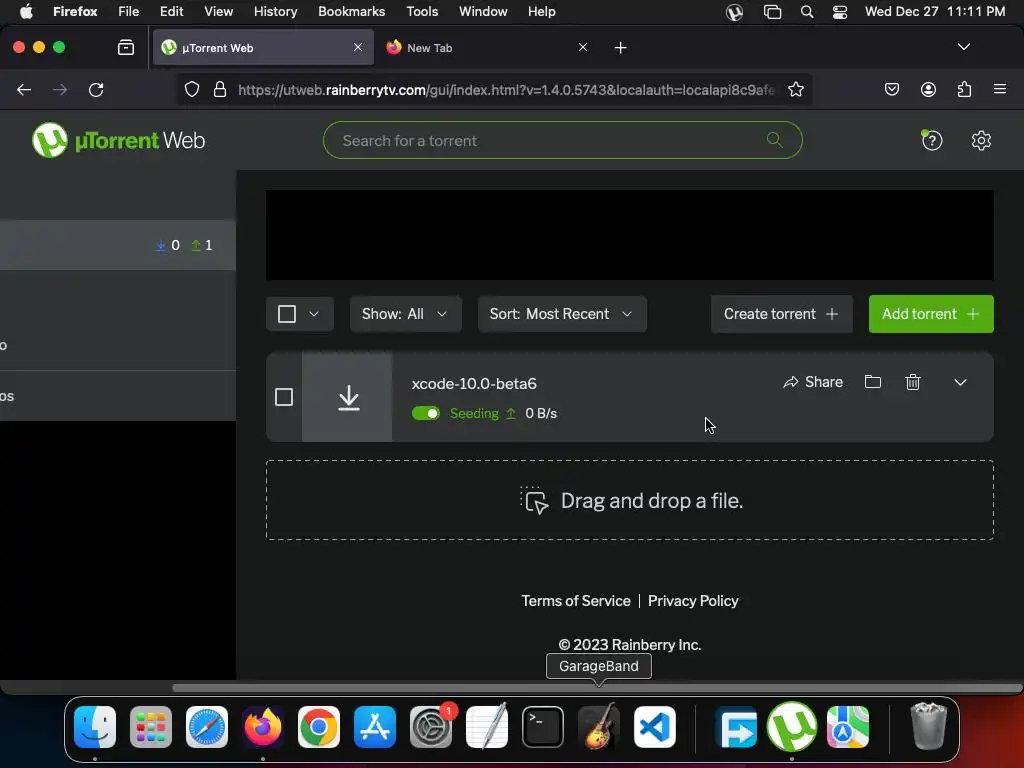Launch Safari from the Dock
The height and width of the screenshot is (768, 1024).
point(207,727)
